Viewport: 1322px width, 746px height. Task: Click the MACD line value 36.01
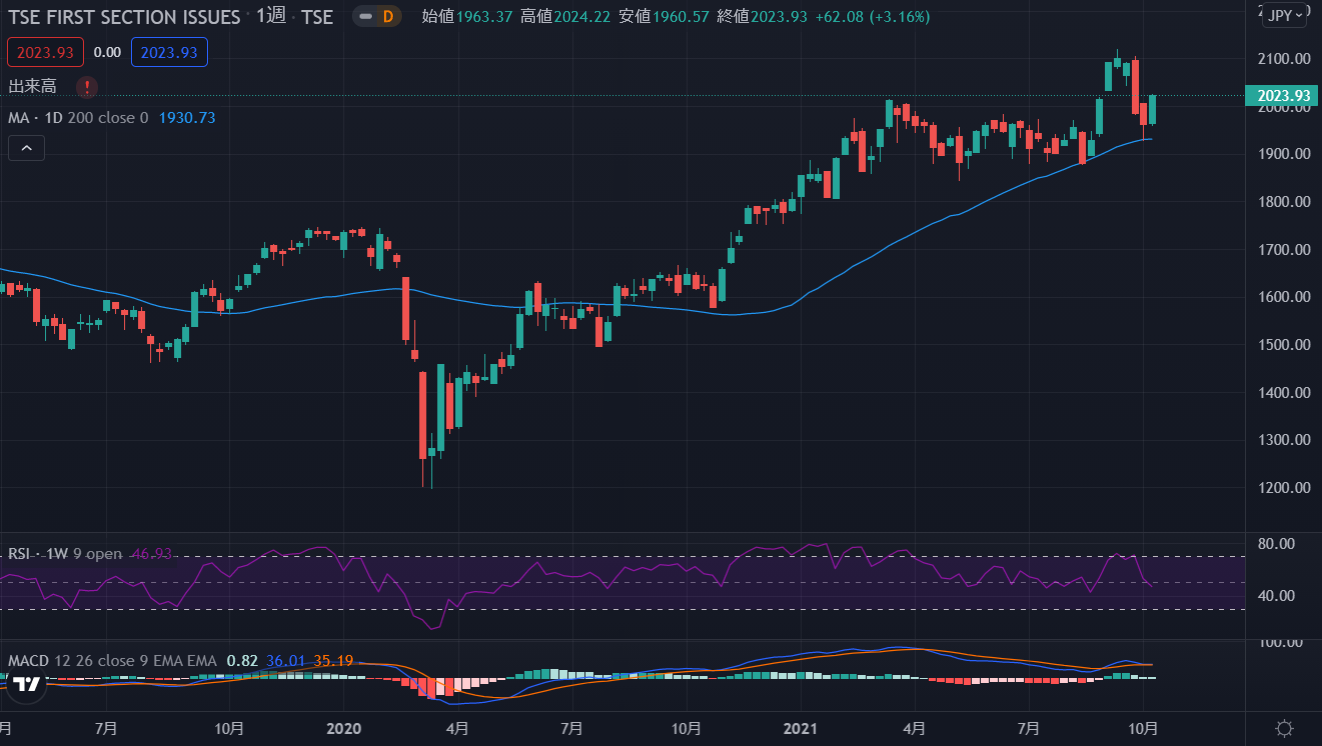coord(285,661)
